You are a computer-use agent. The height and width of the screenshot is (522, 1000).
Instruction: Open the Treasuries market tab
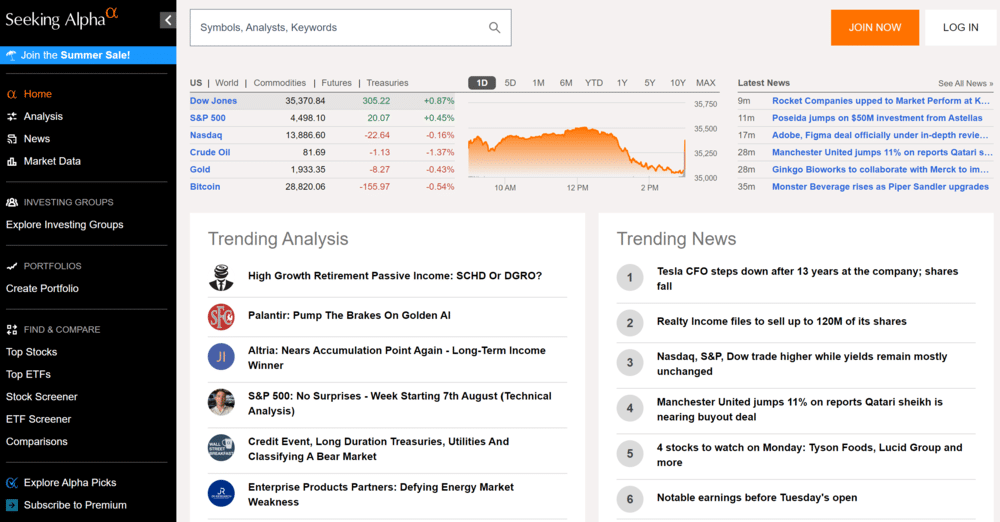(x=387, y=83)
